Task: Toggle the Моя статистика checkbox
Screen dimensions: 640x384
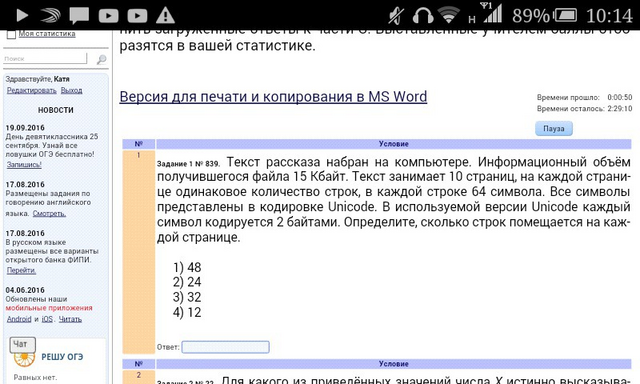Action: (11, 34)
